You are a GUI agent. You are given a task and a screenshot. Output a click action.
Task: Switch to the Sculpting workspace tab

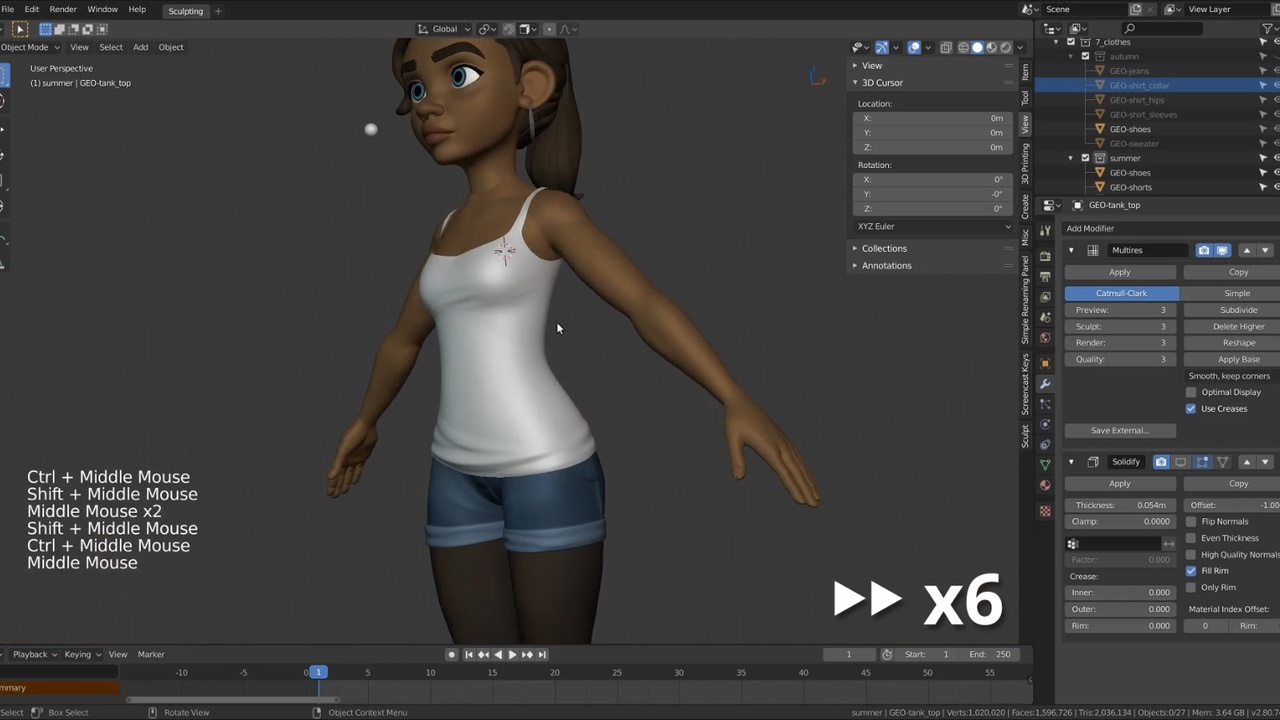pos(185,11)
